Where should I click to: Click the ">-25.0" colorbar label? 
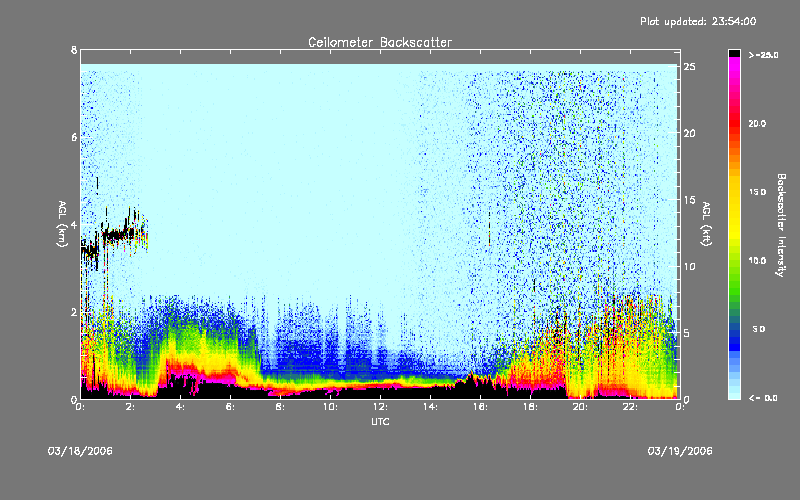[x=763, y=55]
